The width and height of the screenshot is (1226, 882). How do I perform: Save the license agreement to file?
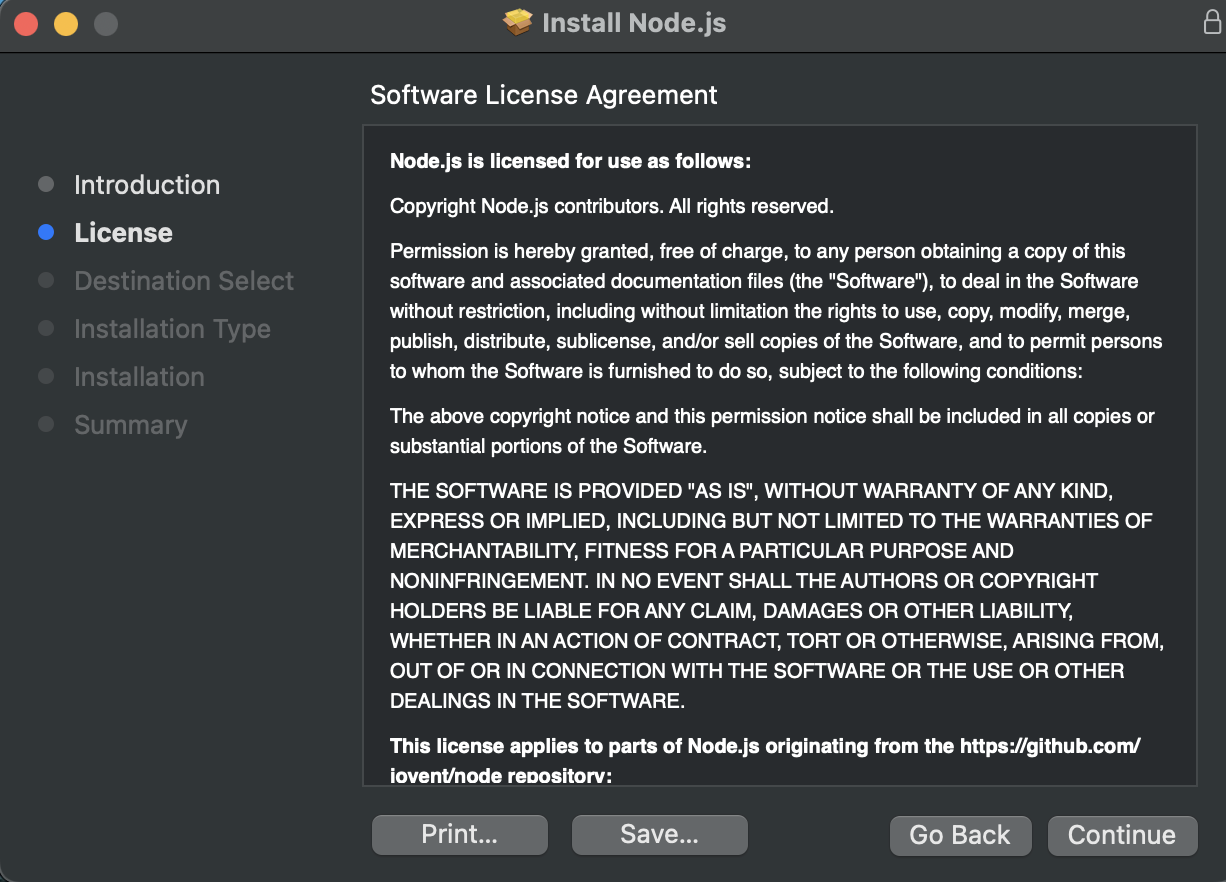660,835
